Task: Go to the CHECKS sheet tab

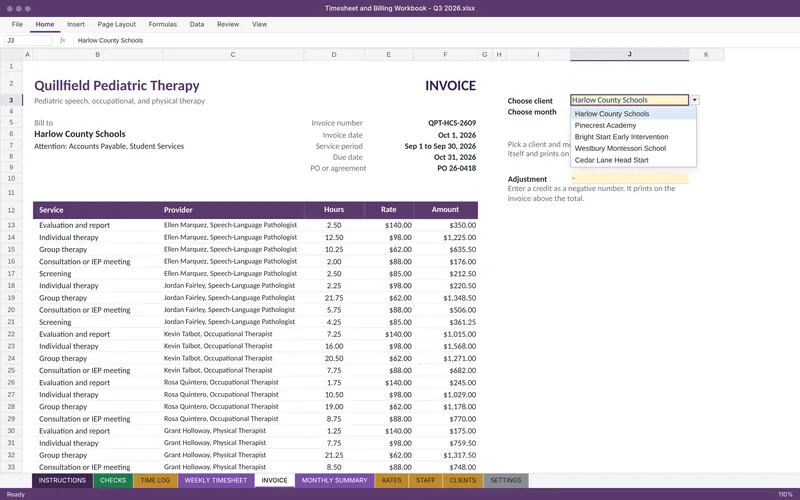Action: 113,480
